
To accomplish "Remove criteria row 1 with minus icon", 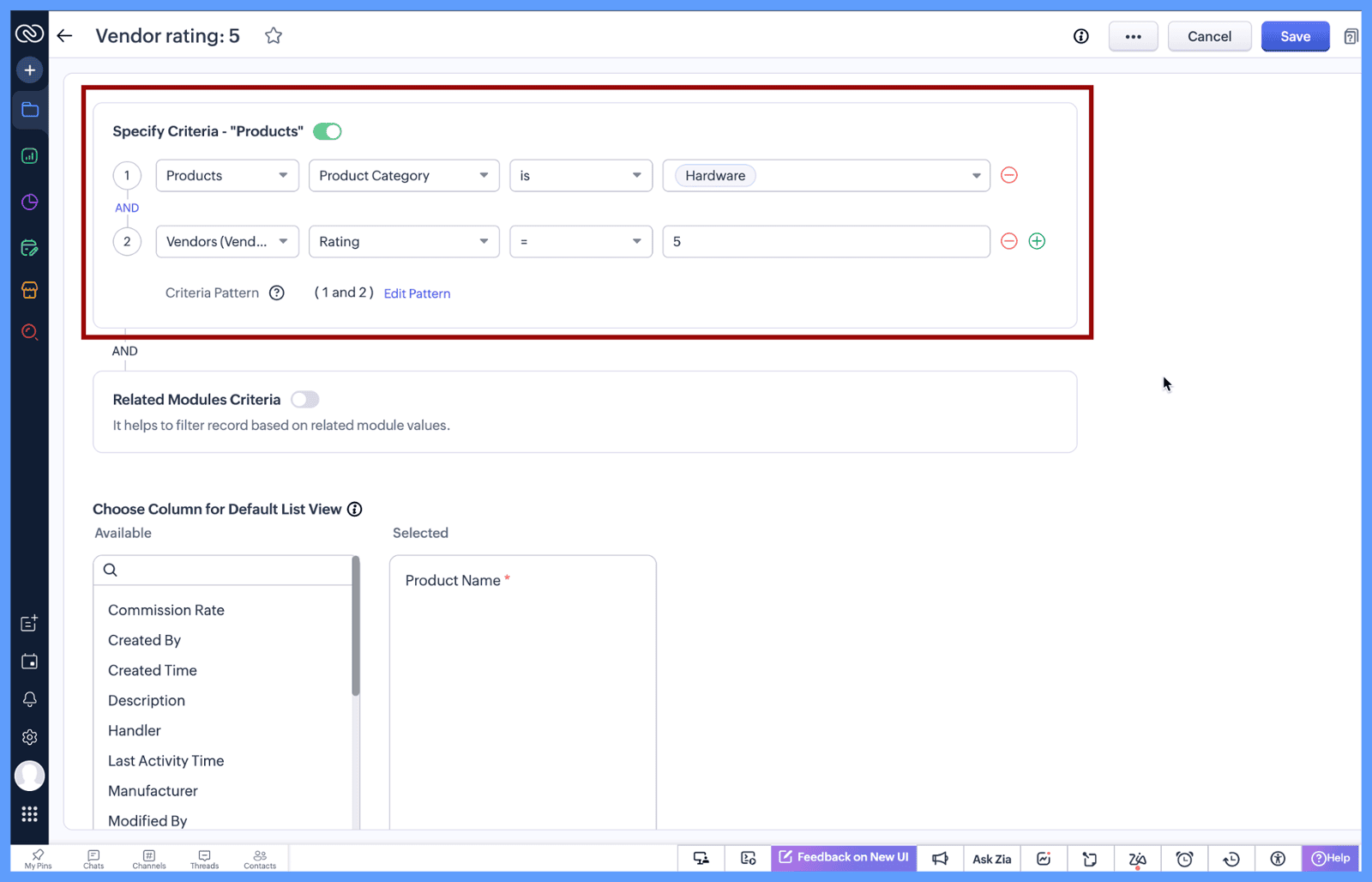I will tap(1008, 176).
